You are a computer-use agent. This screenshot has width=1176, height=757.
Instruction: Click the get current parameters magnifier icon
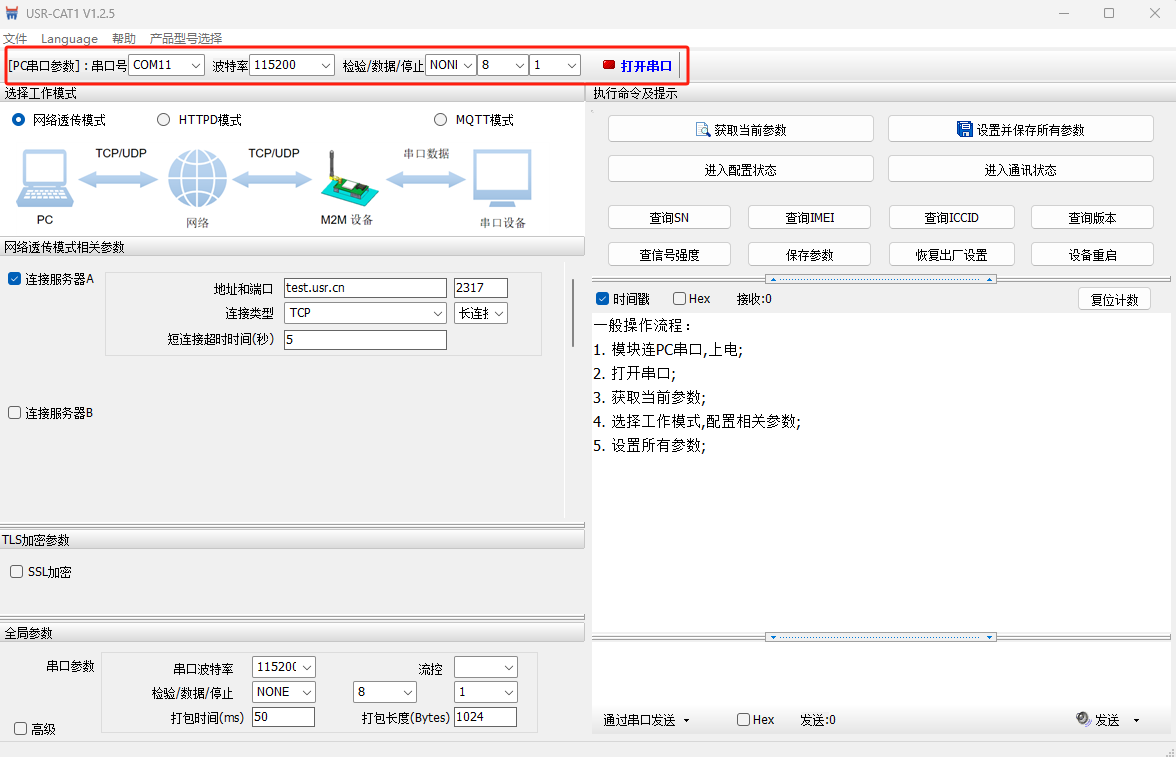[702, 129]
